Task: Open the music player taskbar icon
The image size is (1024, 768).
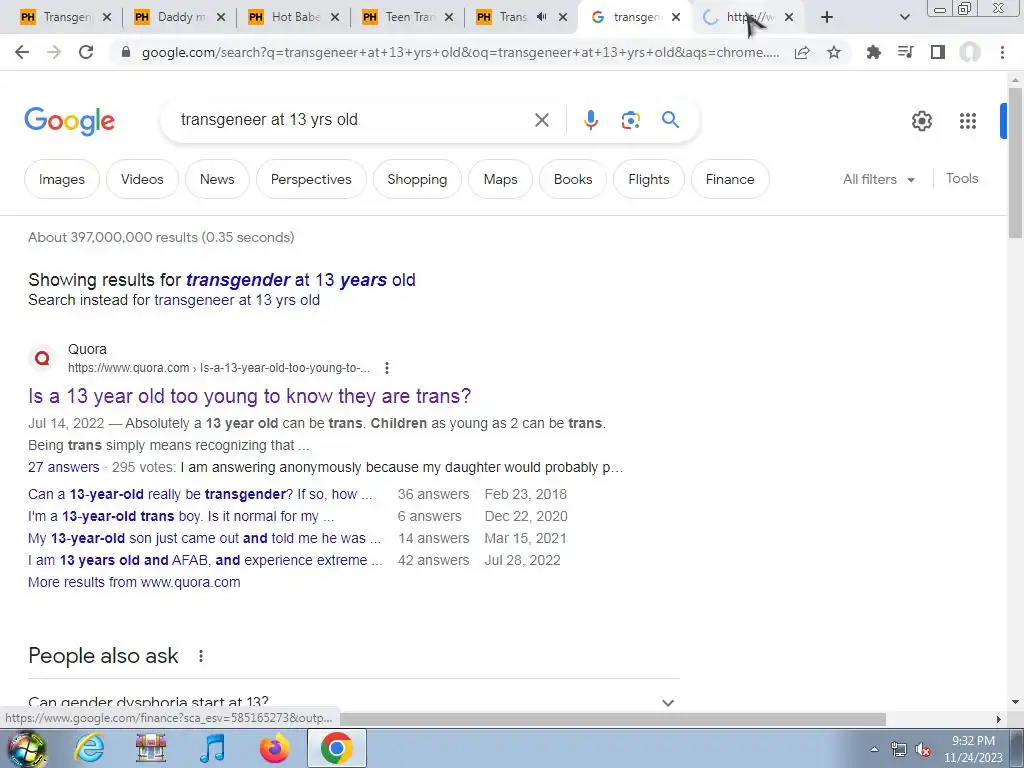Action: click(x=212, y=748)
